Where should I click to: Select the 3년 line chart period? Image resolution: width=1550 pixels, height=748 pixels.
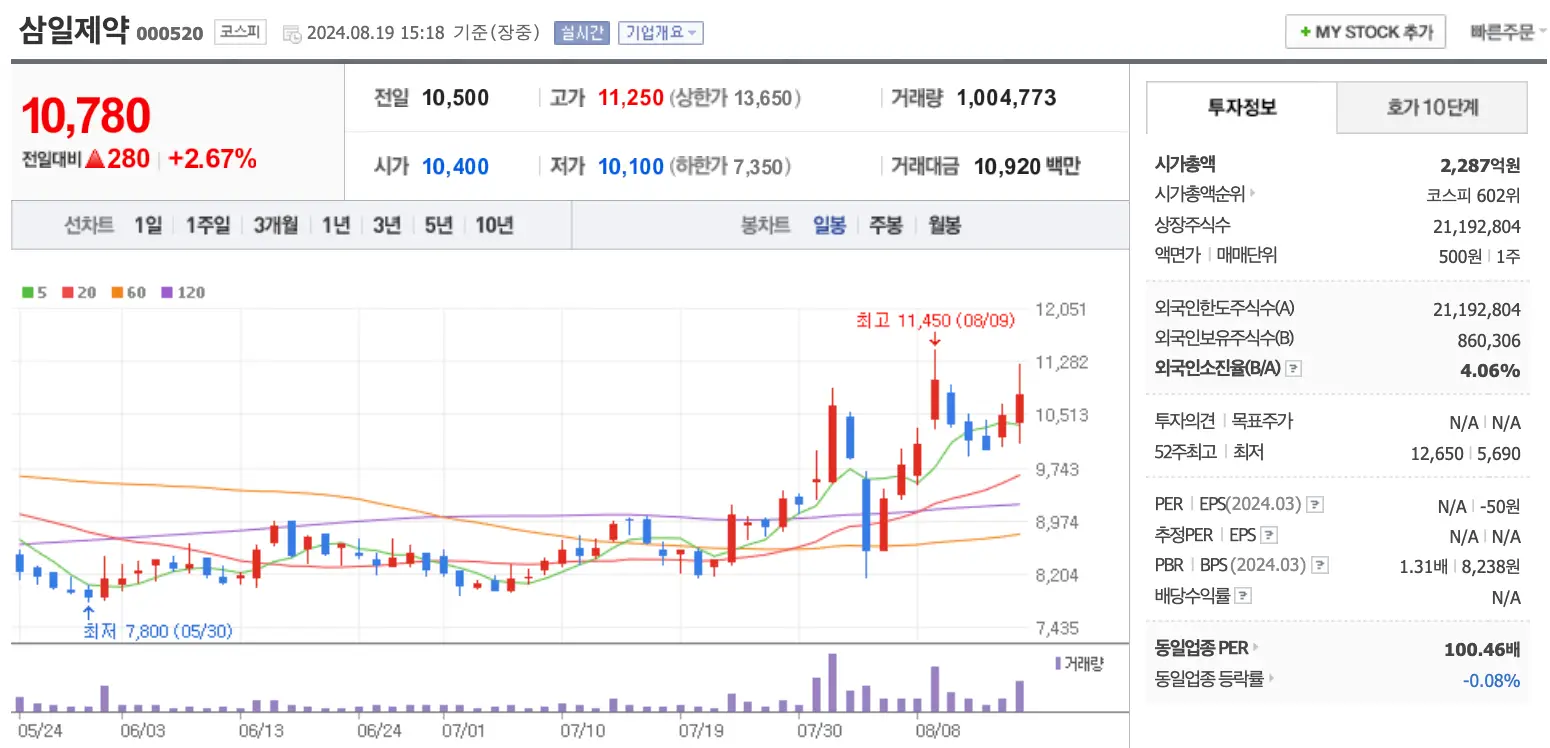click(x=387, y=225)
